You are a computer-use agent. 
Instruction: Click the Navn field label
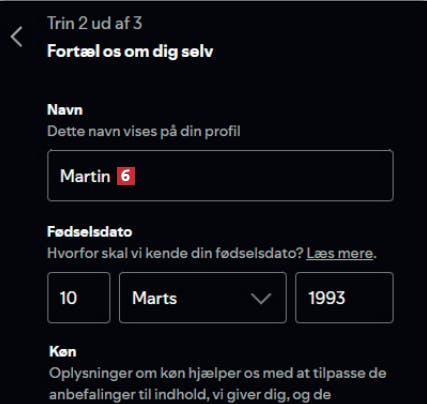pyautogui.click(x=65, y=110)
